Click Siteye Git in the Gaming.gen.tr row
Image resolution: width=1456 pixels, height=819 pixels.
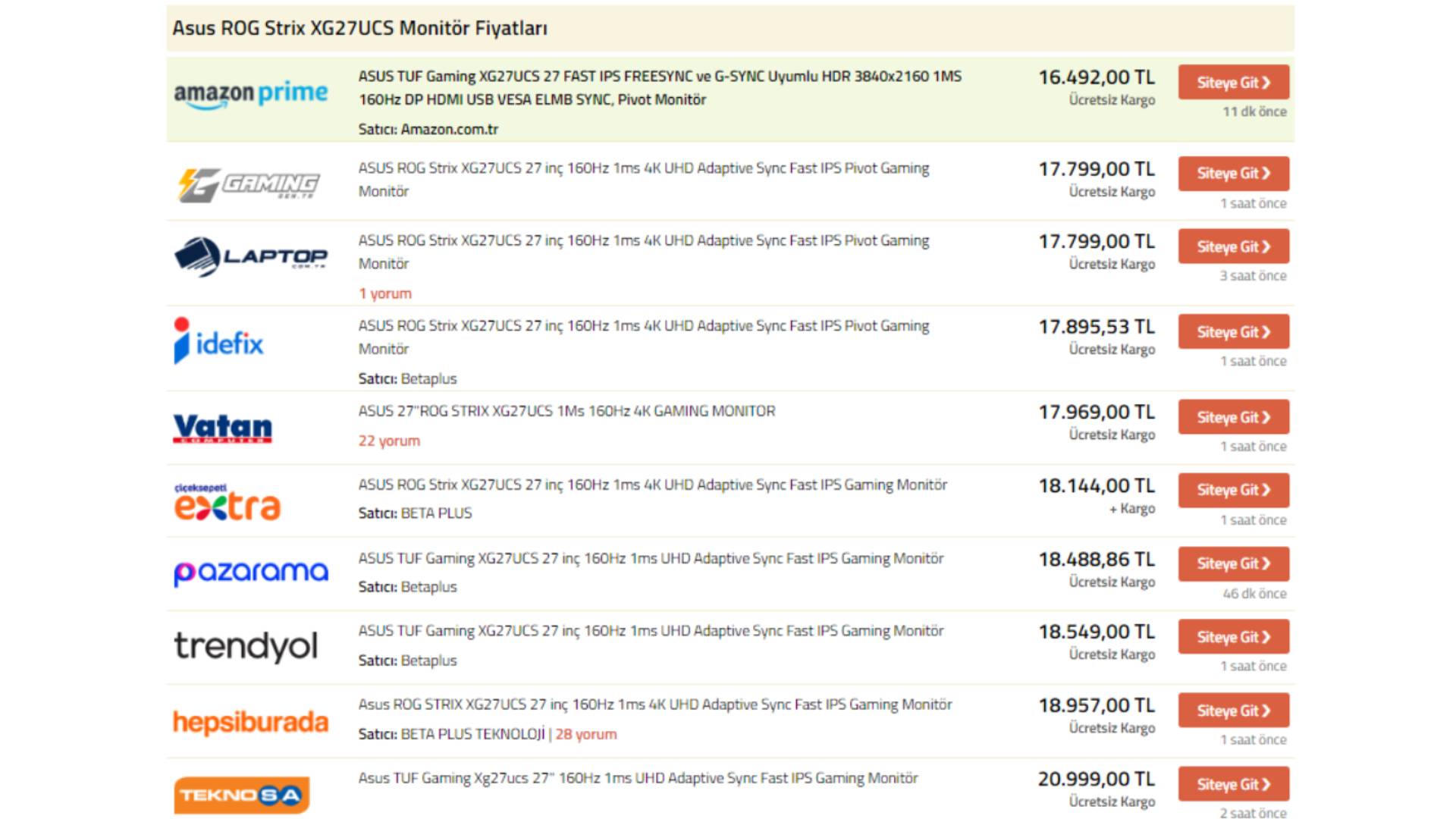1233,173
